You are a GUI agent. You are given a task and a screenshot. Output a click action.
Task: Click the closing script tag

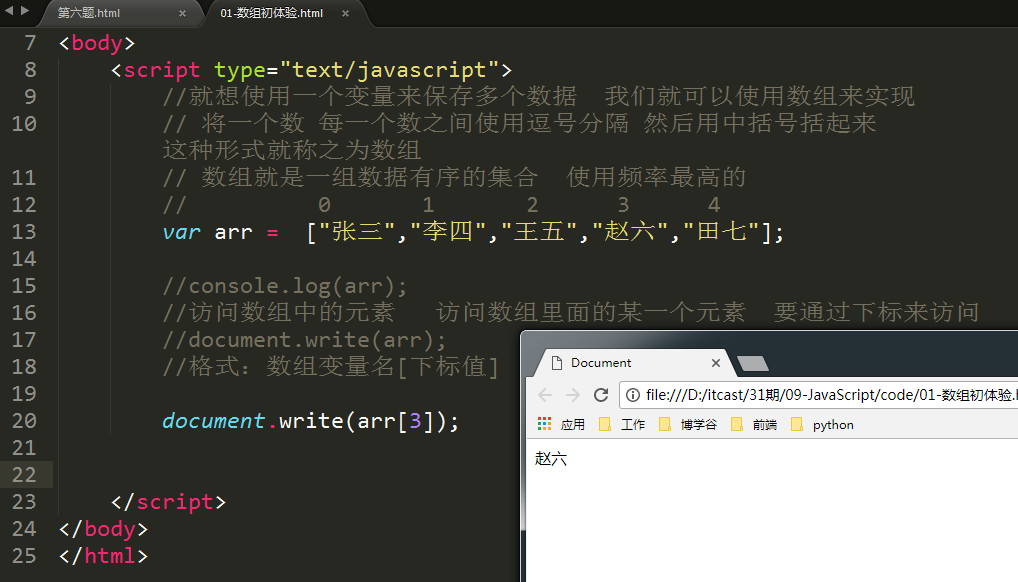click(x=168, y=502)
